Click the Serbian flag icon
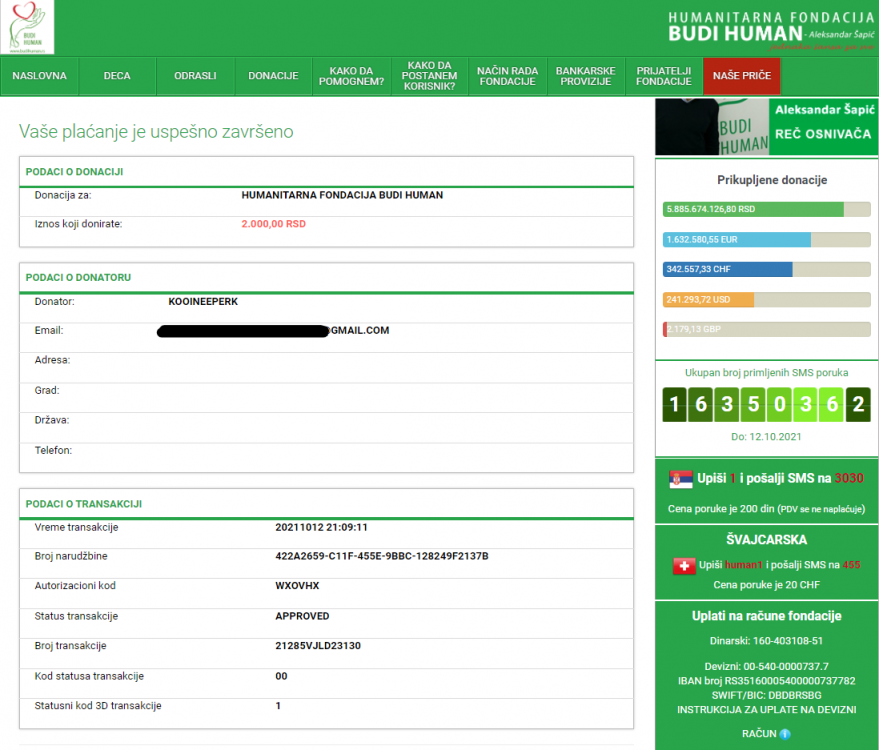The width and height of the screenshot is (879, 750). click(x=680, y=480)
